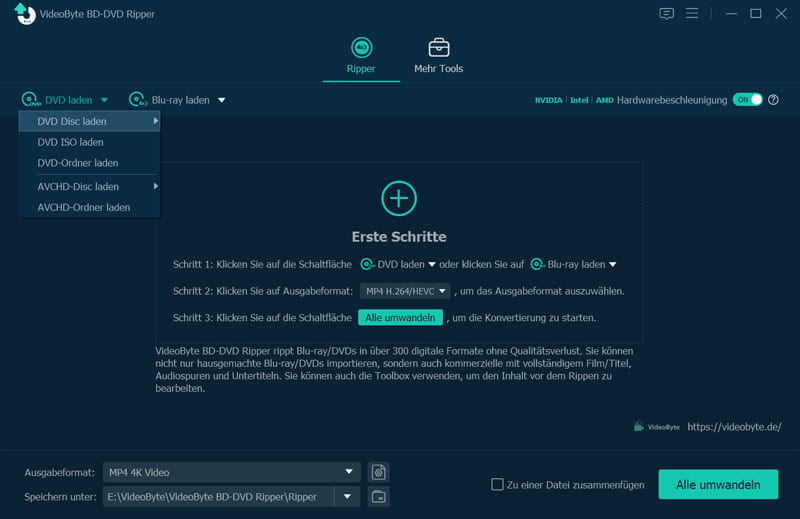Click the large plus icon to add disc
This screenshot has height=519, width=800.
pyautogui.click(x=399, y=198)
